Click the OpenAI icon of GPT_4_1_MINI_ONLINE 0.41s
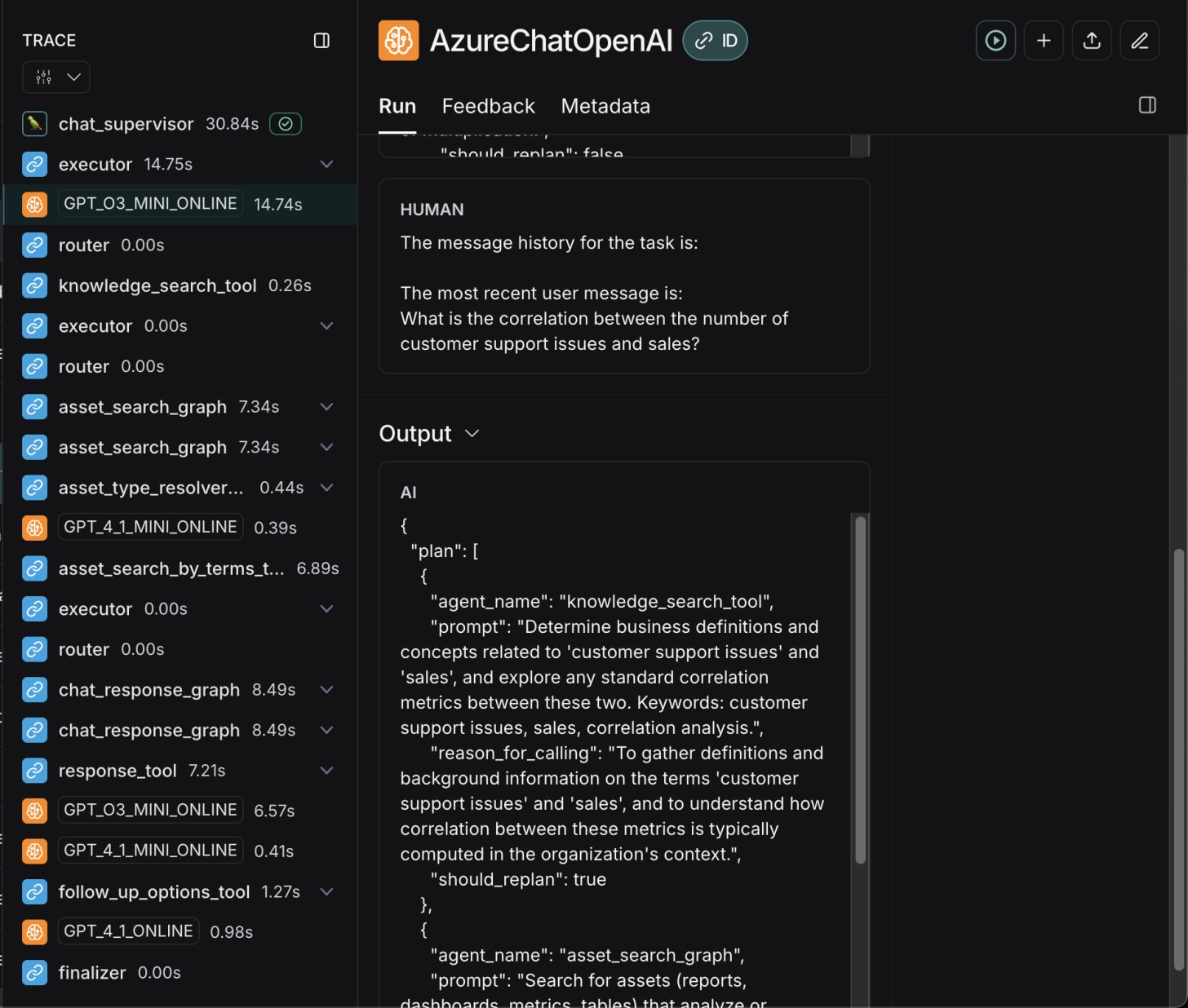This screenshot has height=1008, width=1188. click(34, 851)
